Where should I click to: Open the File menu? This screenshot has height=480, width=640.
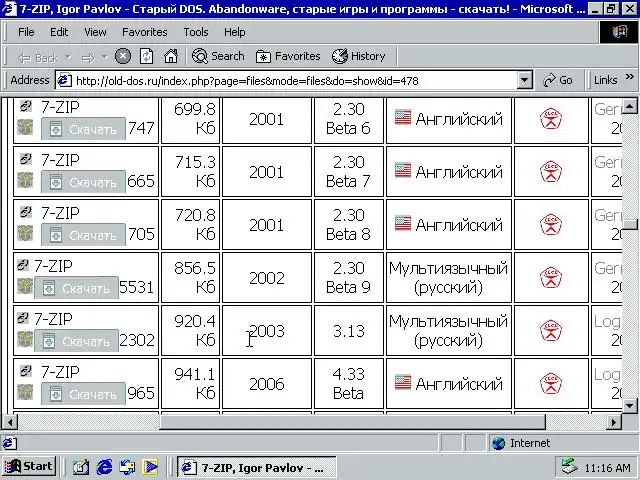tap(26, 32)
